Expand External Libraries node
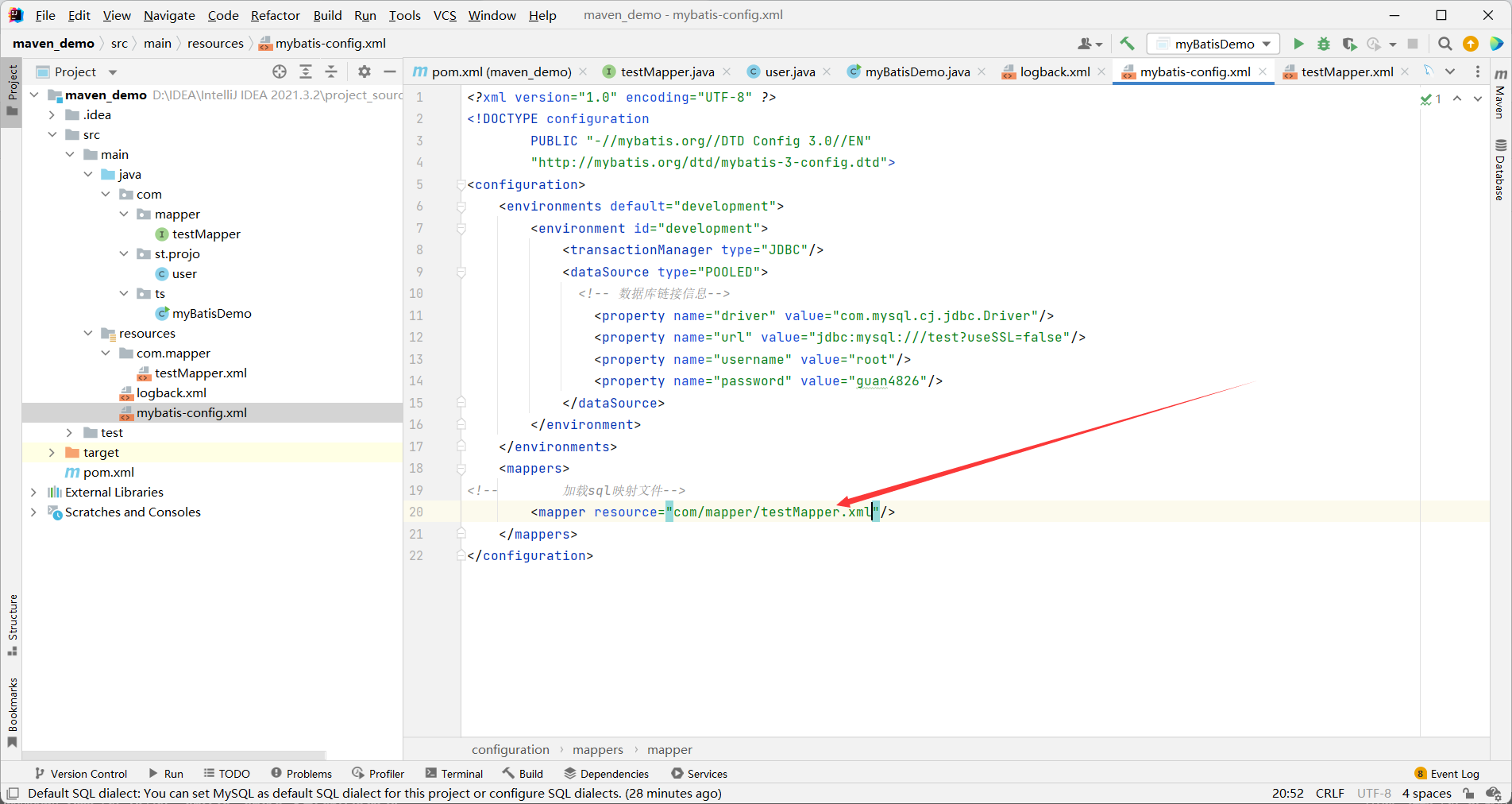The image size is (1512, 804). coord(34,492)
